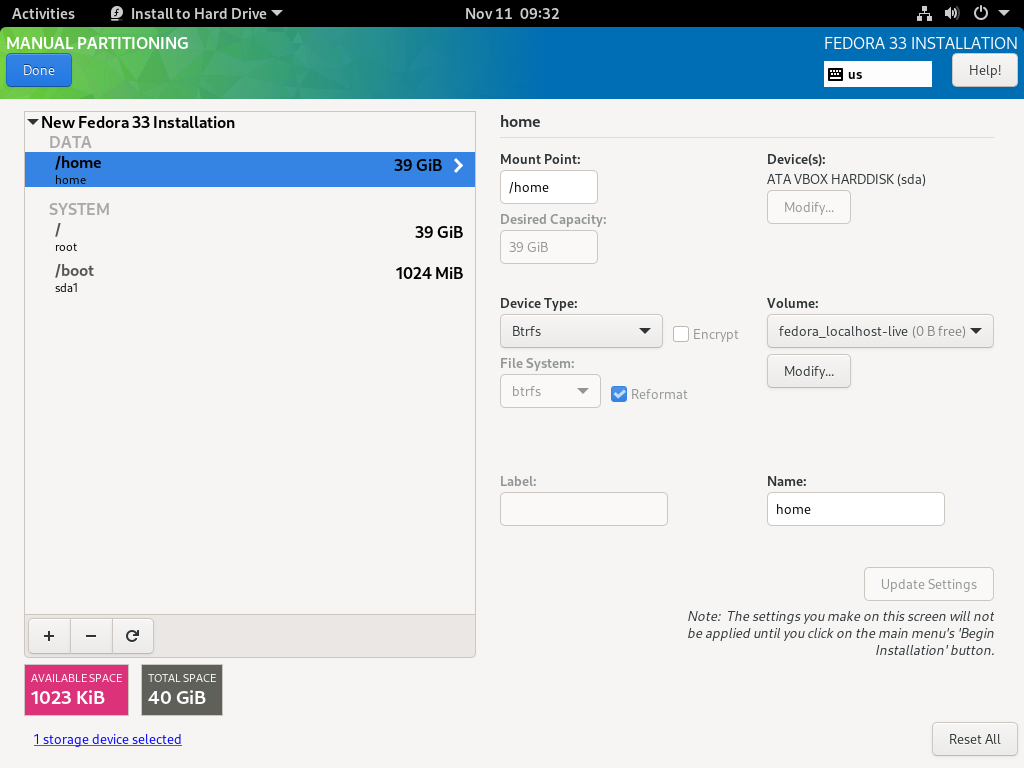Viewport: 1024px width, 768px height.
Task: Click the Help! button
Action: pyautogui.click(x=984, y=71)
